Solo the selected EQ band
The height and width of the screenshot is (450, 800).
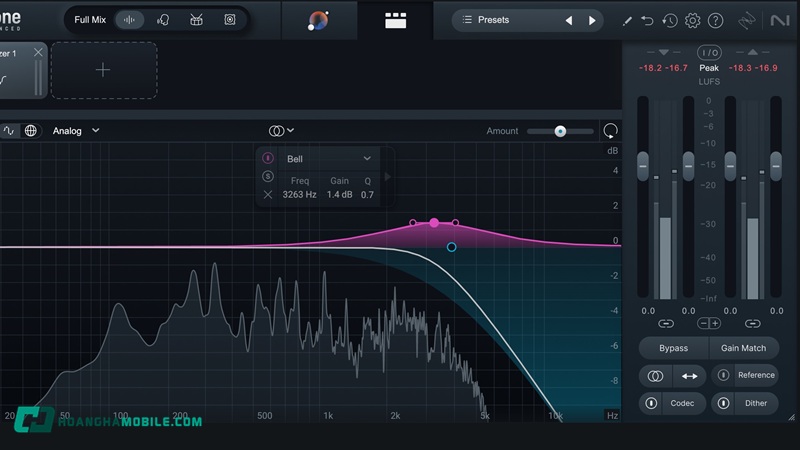pyautogui.click(x=268, y=176)
